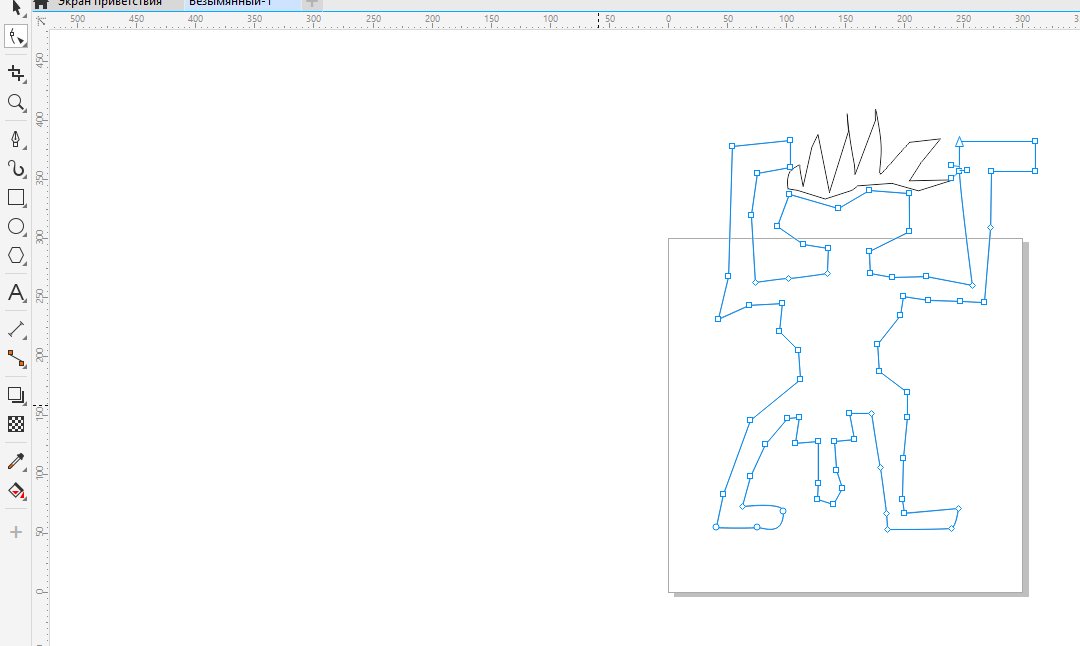Select the Parallel Dimension tool
The image size is (1080, 646).
coord(15,328)
